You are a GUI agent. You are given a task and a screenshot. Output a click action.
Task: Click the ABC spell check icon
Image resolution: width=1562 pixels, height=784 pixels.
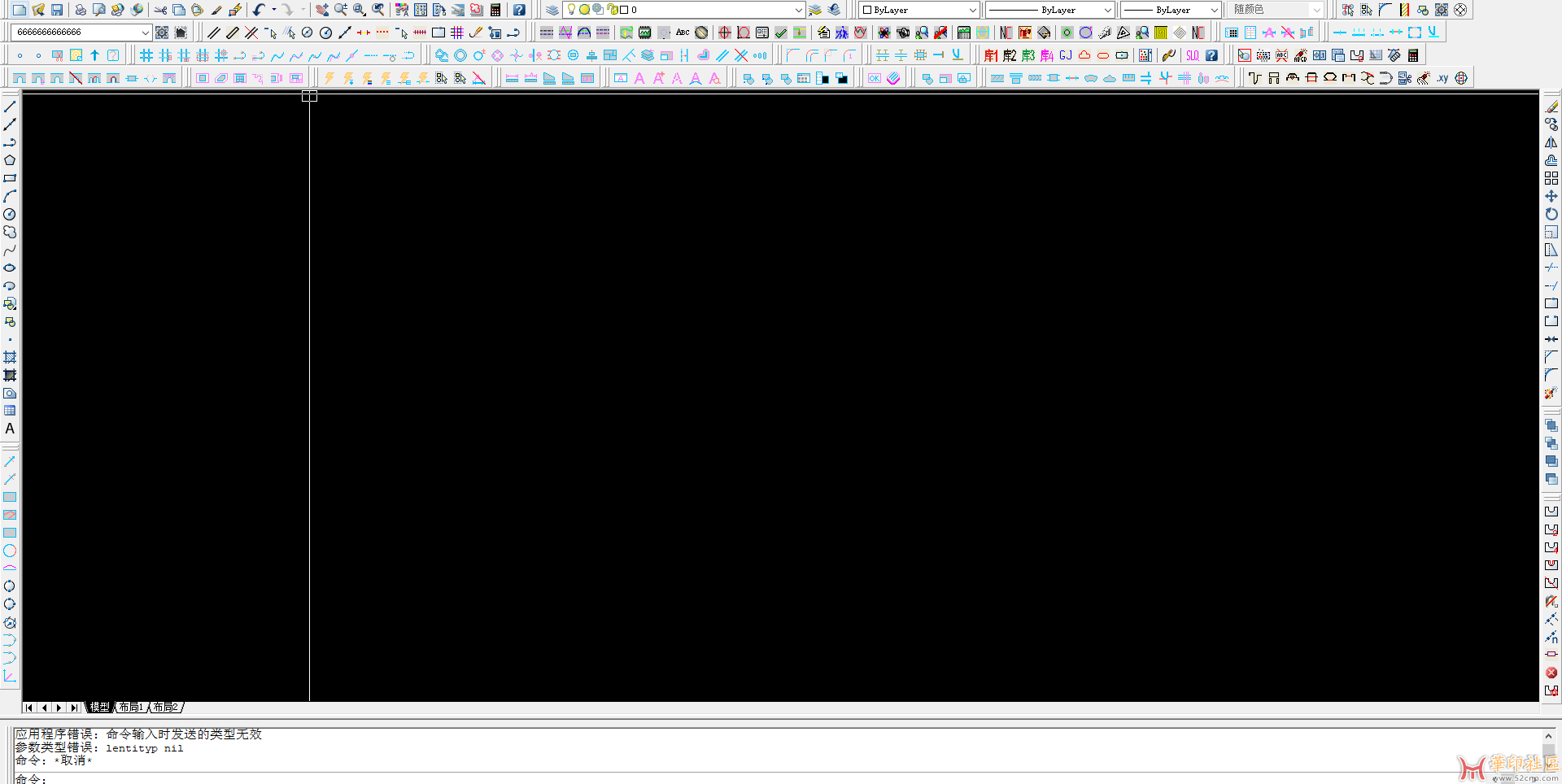tap(683, 33)
